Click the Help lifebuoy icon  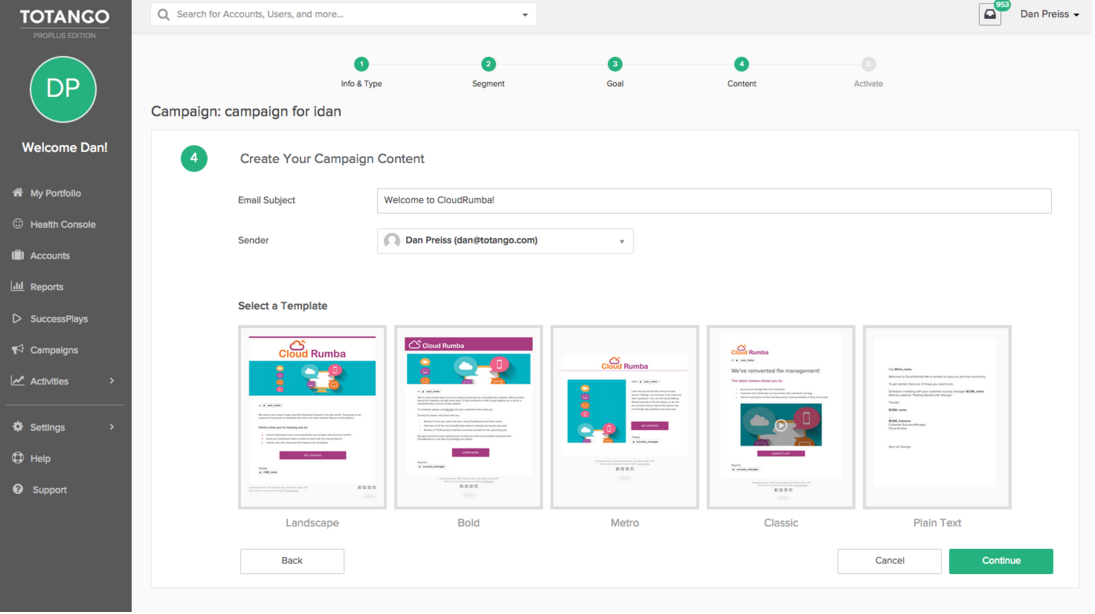[17, 458]
